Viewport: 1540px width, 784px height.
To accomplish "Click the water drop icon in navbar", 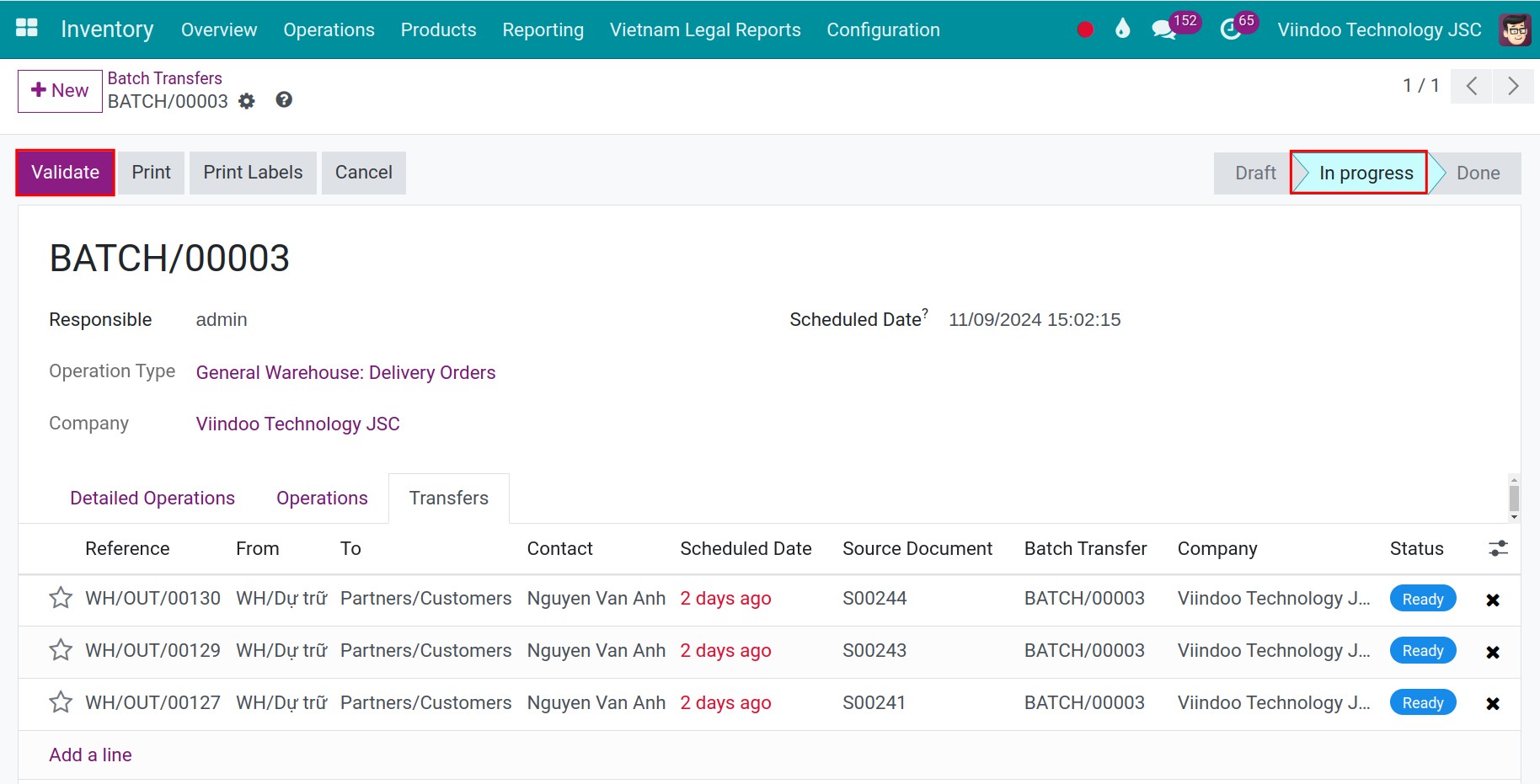I will point(1122,29).
